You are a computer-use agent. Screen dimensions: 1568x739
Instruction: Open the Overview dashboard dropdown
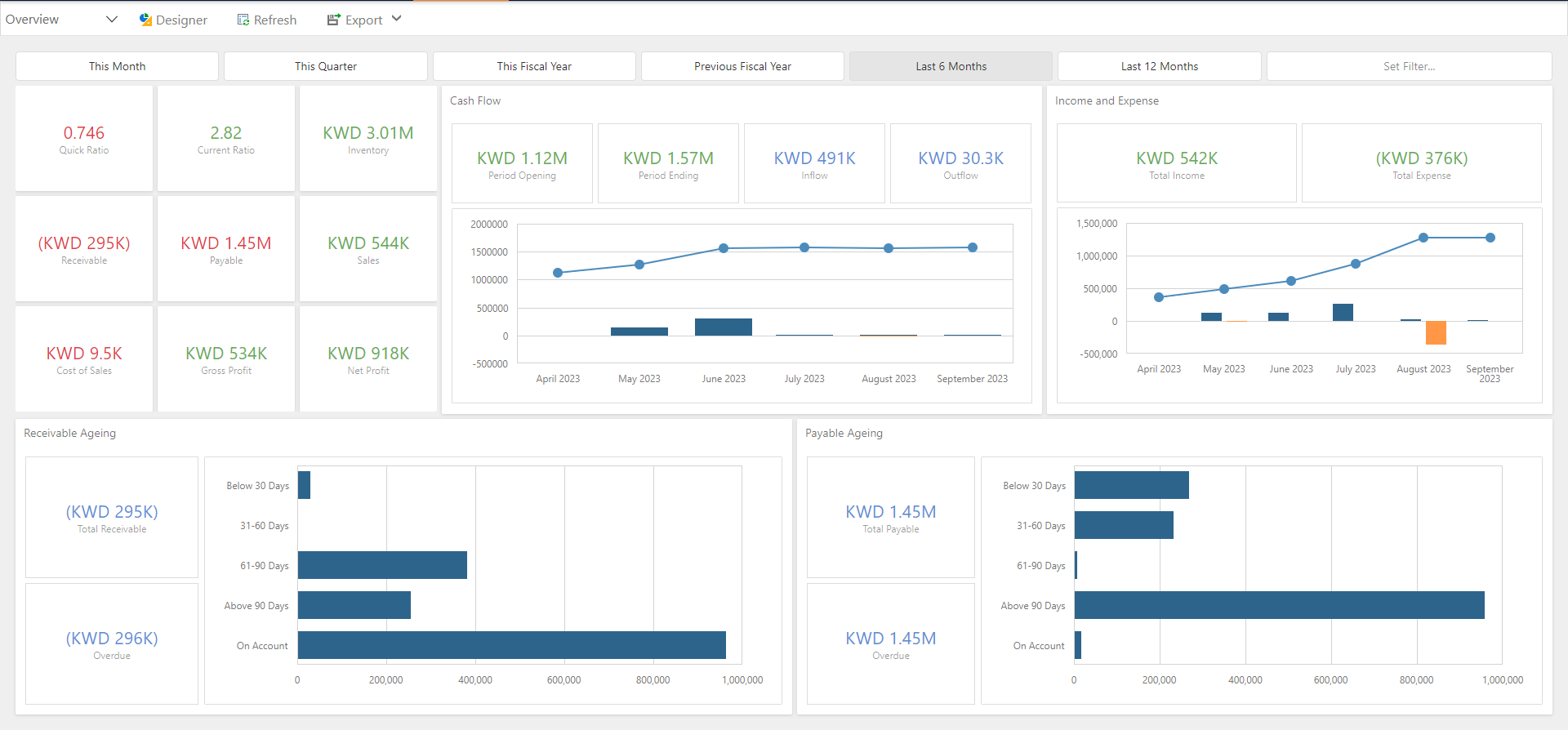pyautogui.click(x=112, y=20)
